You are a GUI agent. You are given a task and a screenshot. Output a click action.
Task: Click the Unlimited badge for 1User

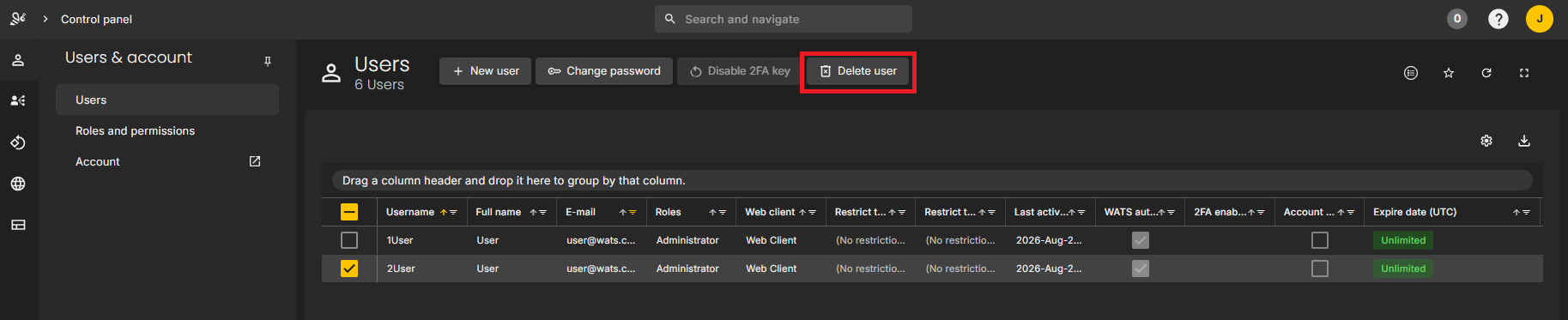(1403, 240)
